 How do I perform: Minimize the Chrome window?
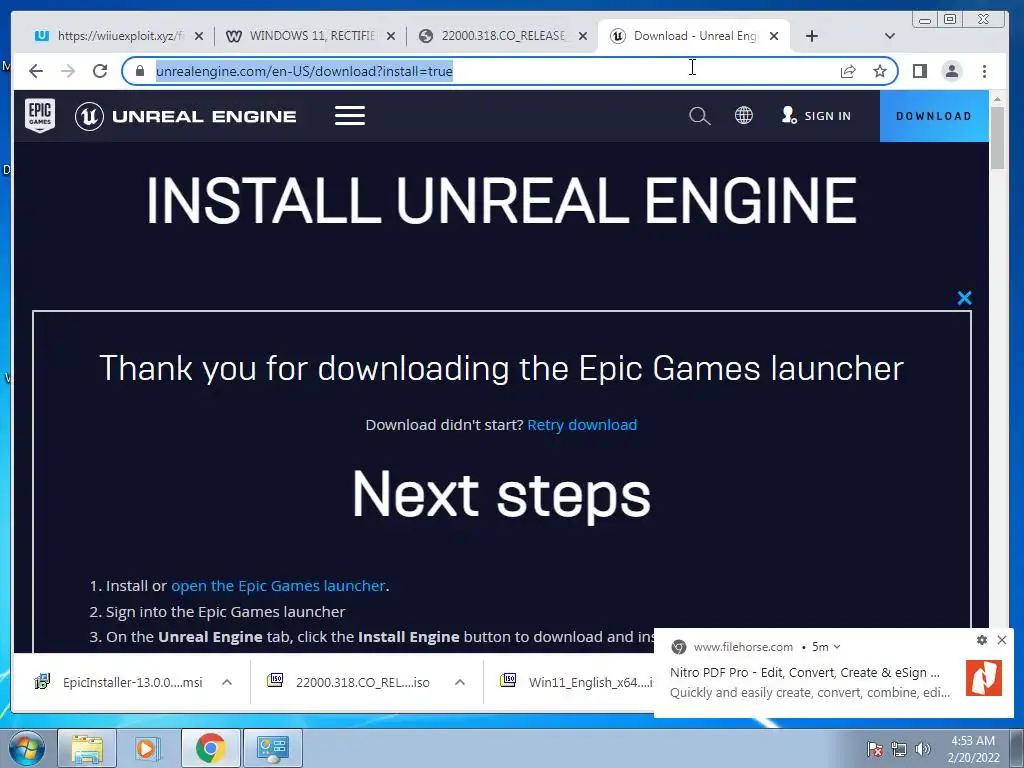click(925, 20)
